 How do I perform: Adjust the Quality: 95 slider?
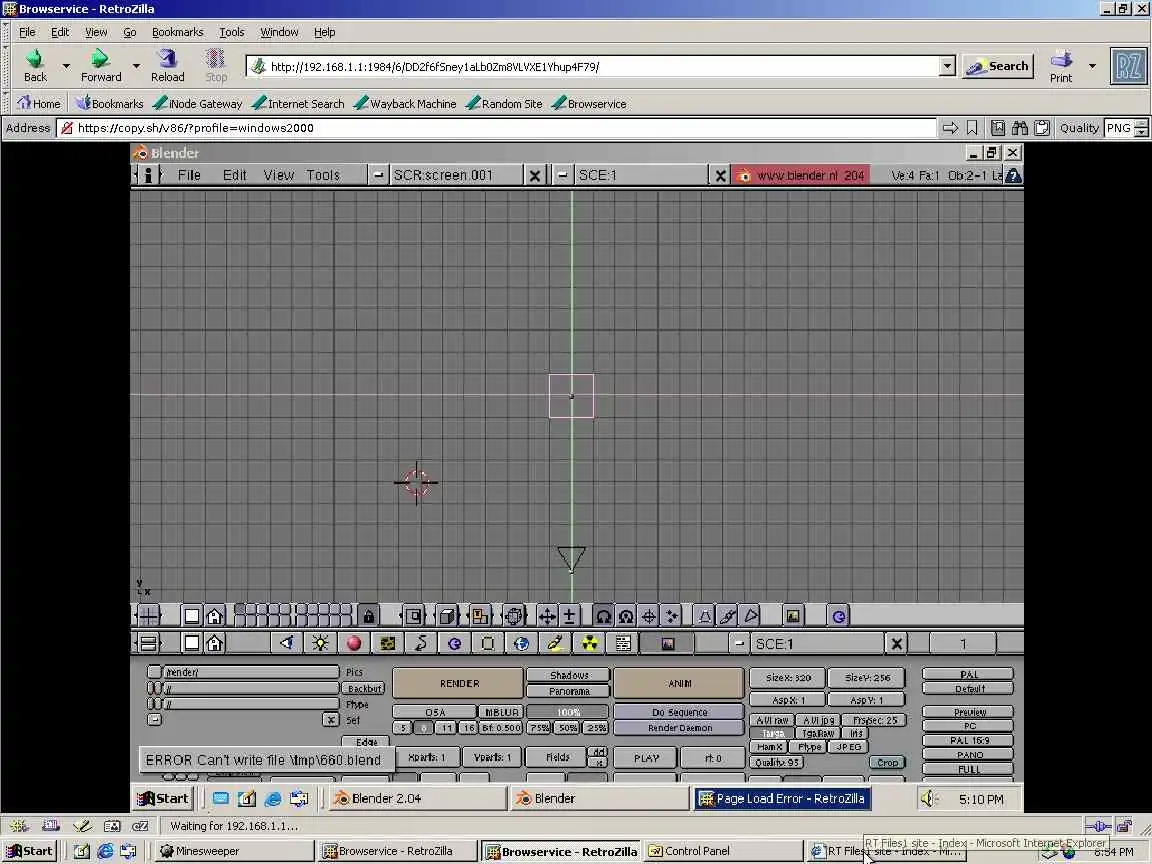point(777,763)
